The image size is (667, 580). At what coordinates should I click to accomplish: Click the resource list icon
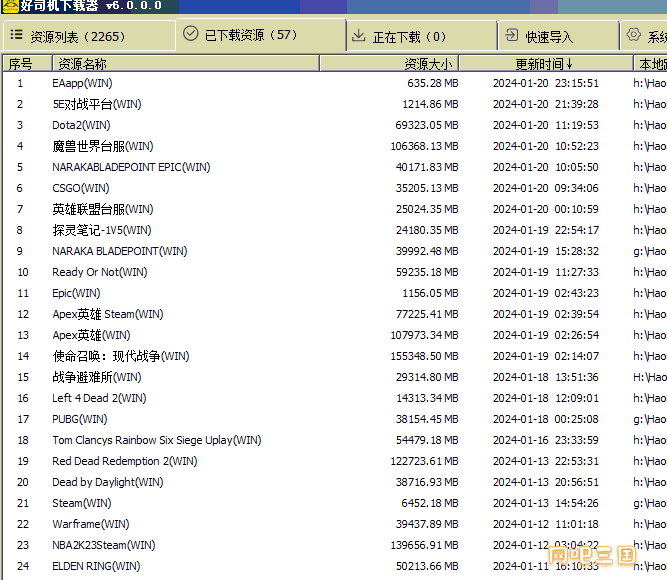pyautogui.click(x=16, y=34)
